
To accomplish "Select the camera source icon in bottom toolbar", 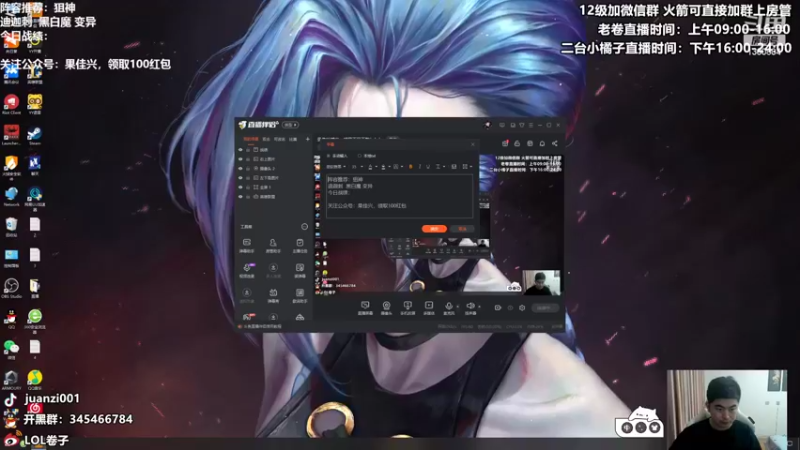I will [x=386, y=305].
